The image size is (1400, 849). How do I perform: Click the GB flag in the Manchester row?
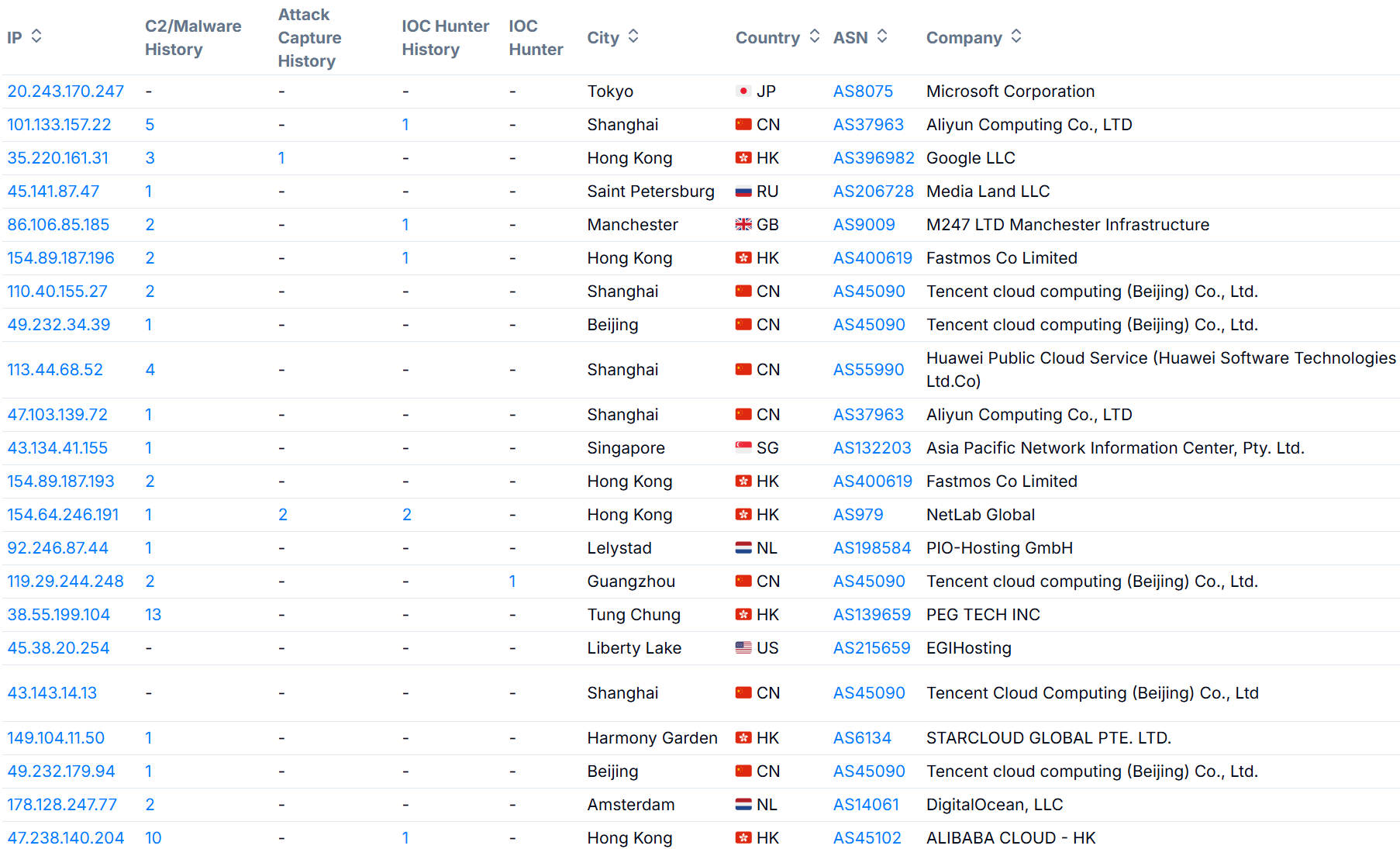coord(743,224)
